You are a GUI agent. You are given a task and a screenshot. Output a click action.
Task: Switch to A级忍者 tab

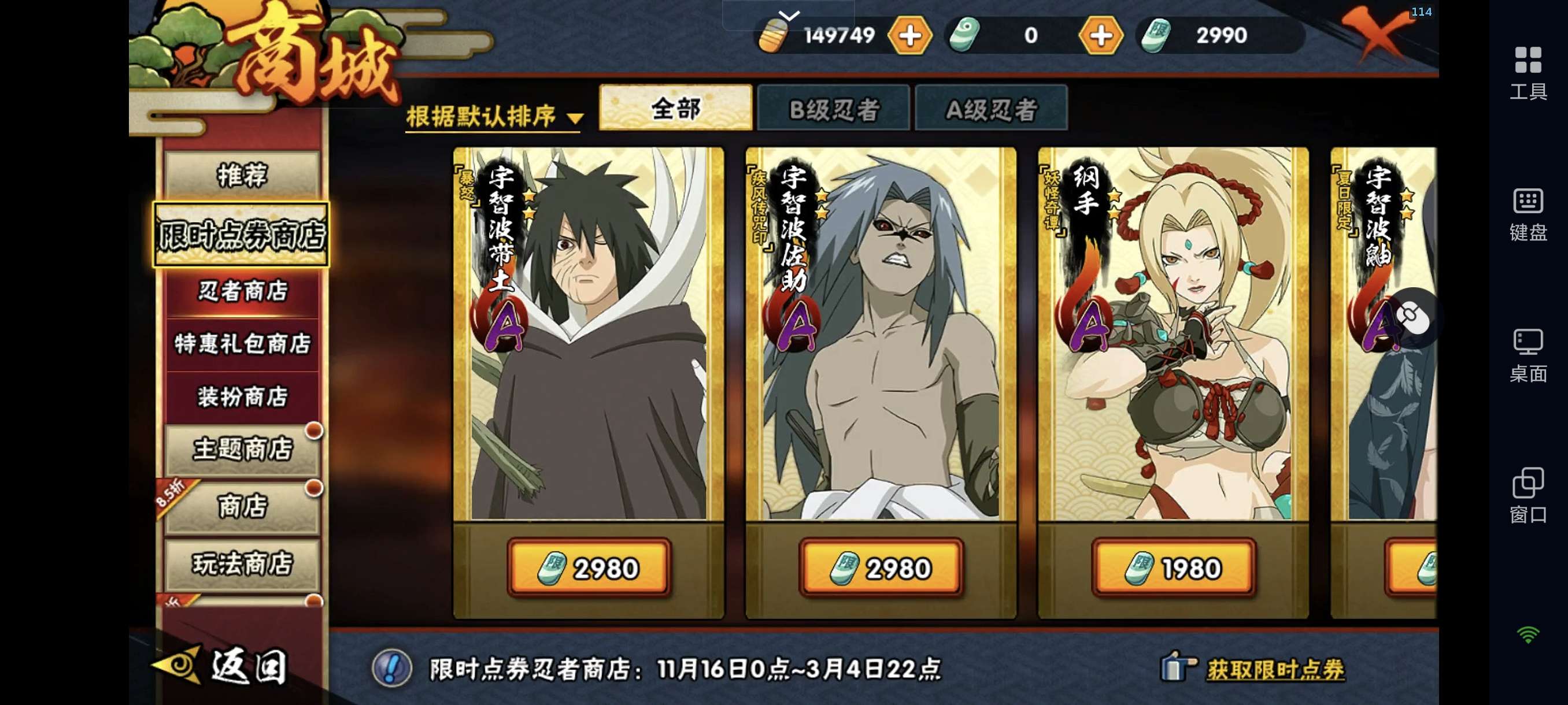pyautogui.click(x=991, y=108)
